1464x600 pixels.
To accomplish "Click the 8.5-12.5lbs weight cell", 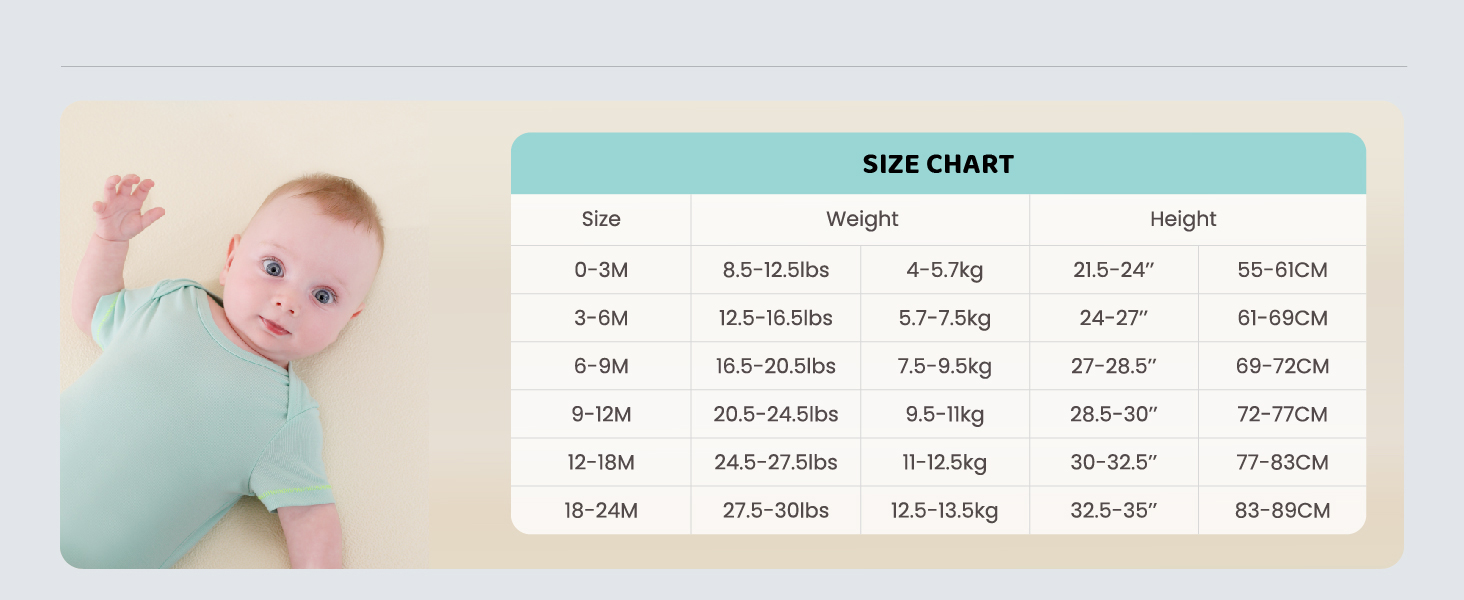I will [x=776, y=270].
